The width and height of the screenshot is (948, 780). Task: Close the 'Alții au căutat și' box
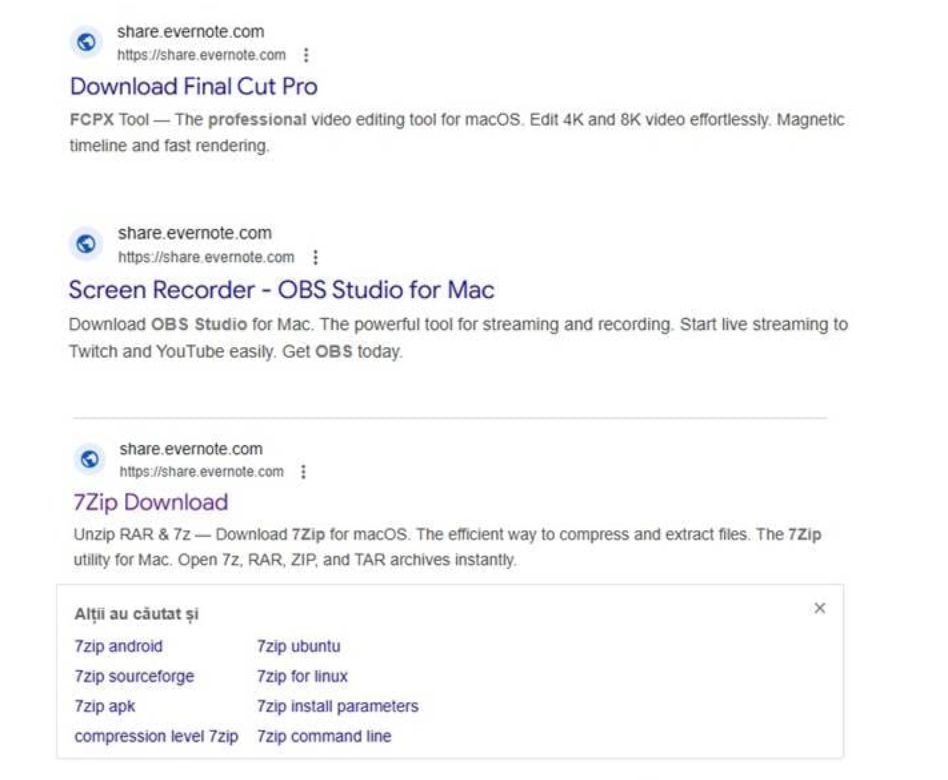[x=820, y=608]
